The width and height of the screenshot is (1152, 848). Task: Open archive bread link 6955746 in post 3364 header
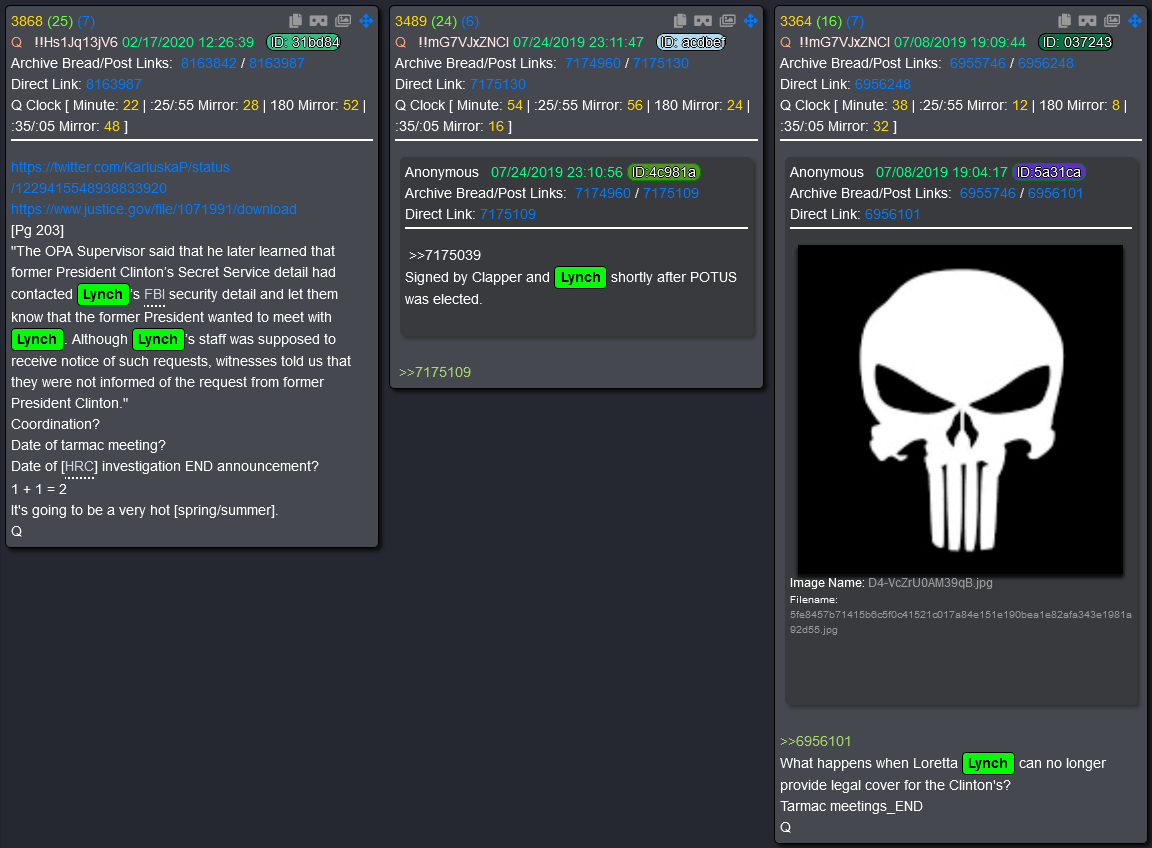pyautogui.click(x=978, y=63)
